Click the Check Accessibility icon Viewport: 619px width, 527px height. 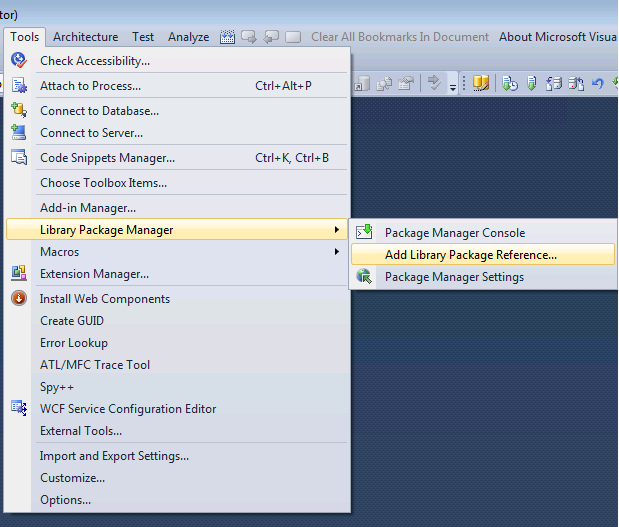(19, 61)
